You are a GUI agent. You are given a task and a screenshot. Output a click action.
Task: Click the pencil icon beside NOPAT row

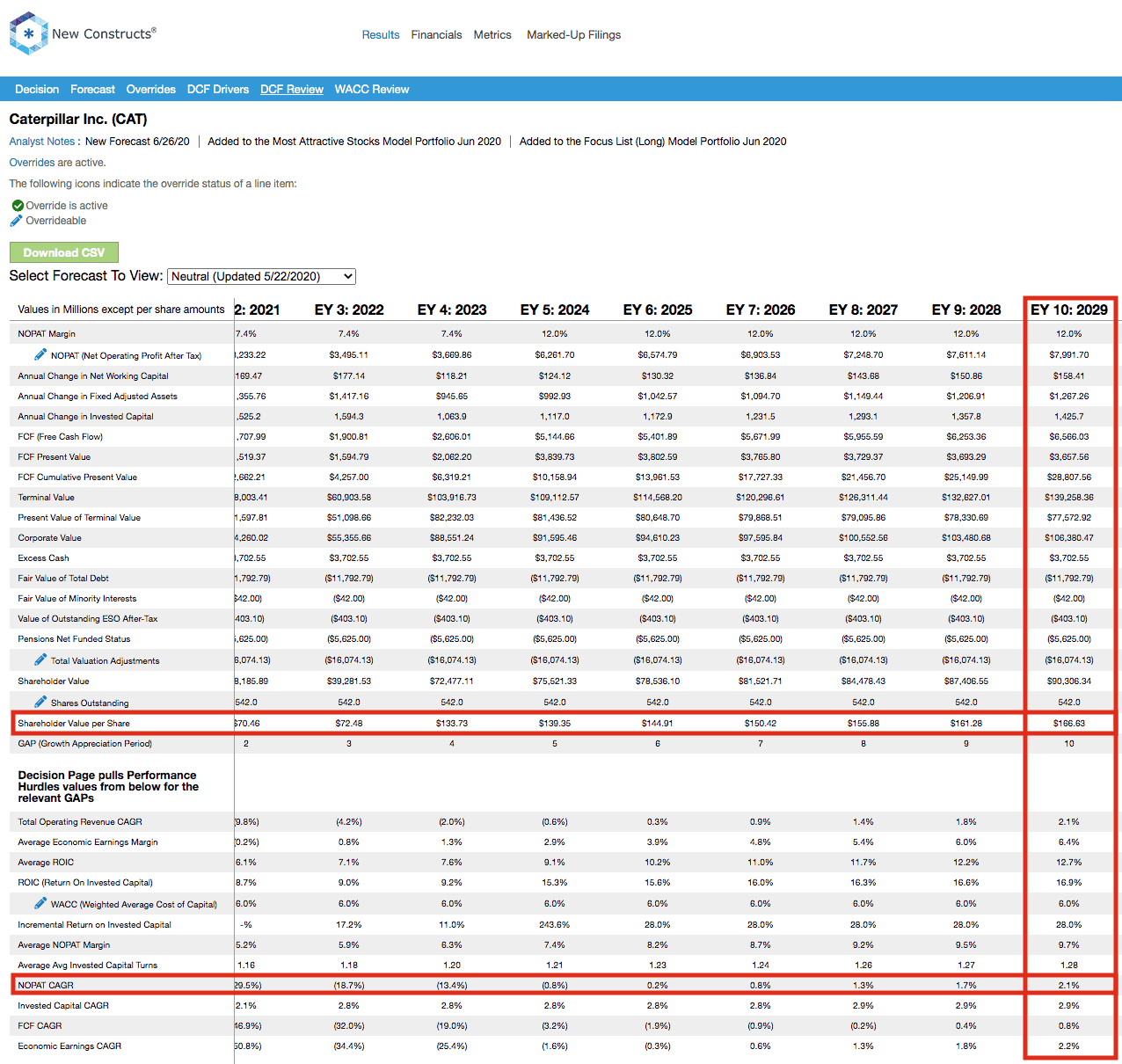[x=40, y=354]
